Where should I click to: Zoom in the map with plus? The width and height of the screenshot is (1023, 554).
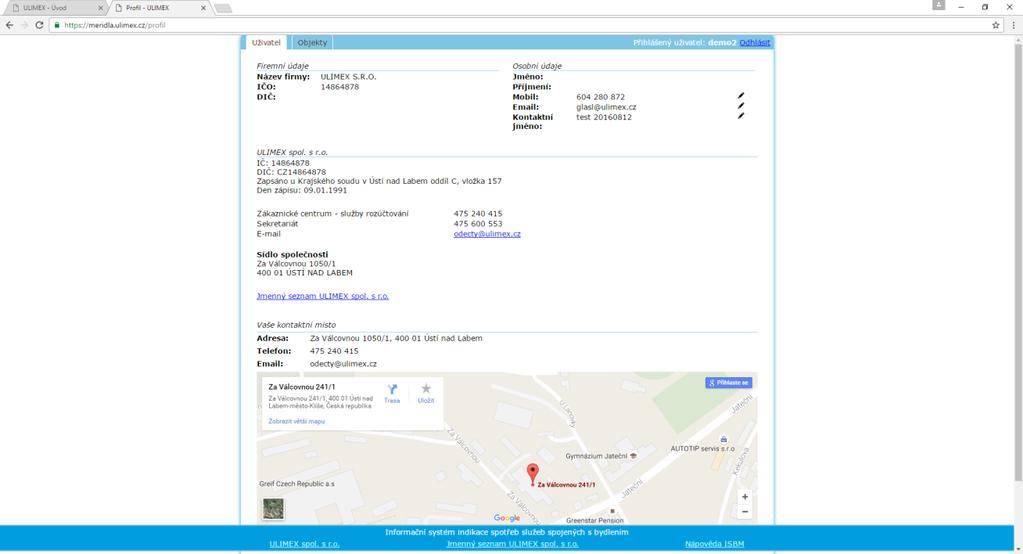(x=745, y=497)
